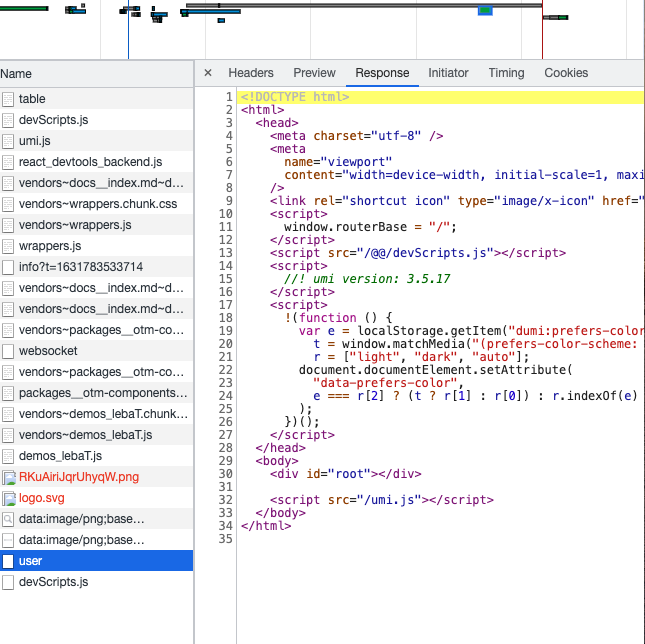The image size is (645, 644).
Task: Click the long gray waterfall bar
Action: (x=364, y=5)
